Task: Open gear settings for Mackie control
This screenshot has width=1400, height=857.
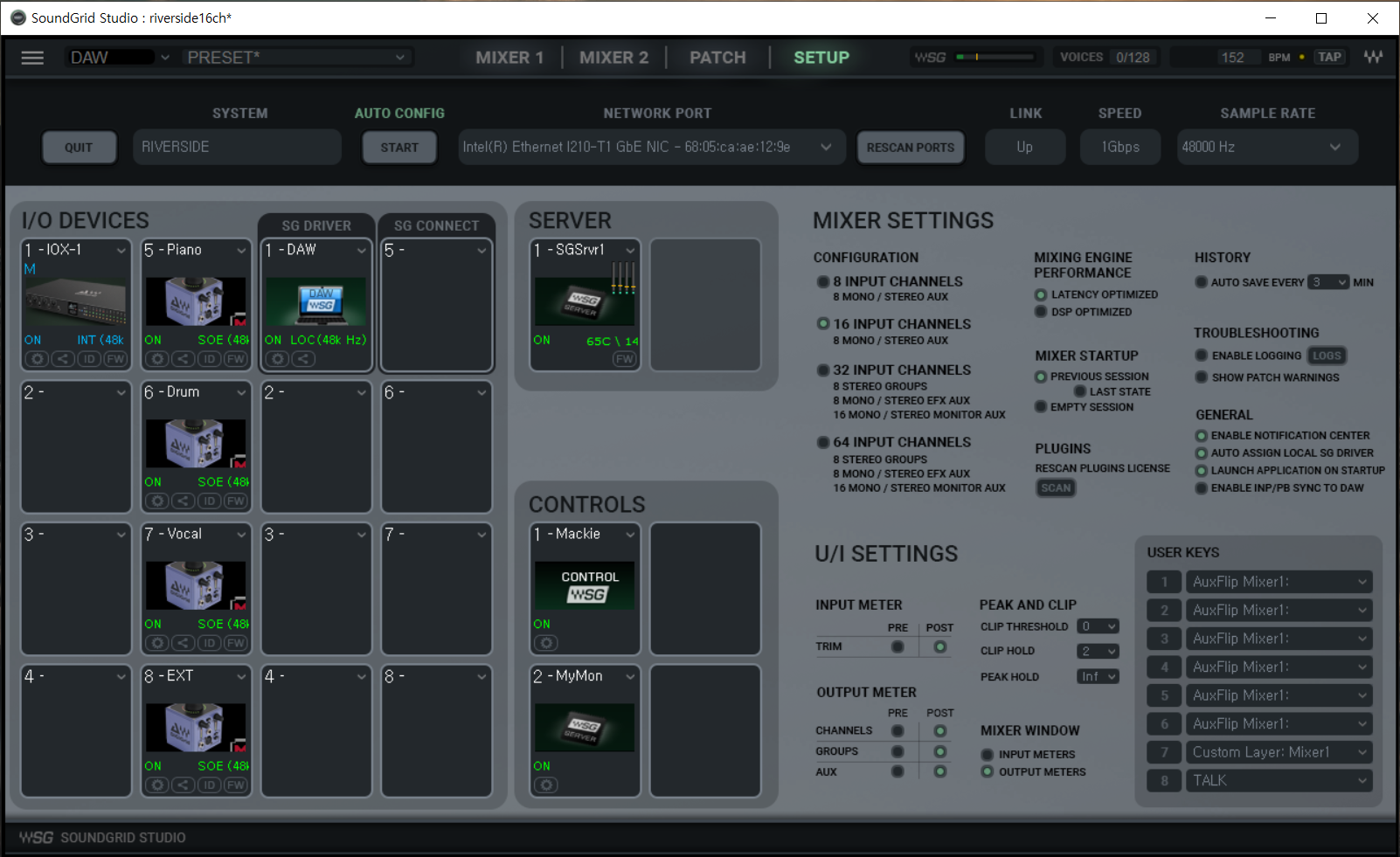Action: tap(546, 644)
